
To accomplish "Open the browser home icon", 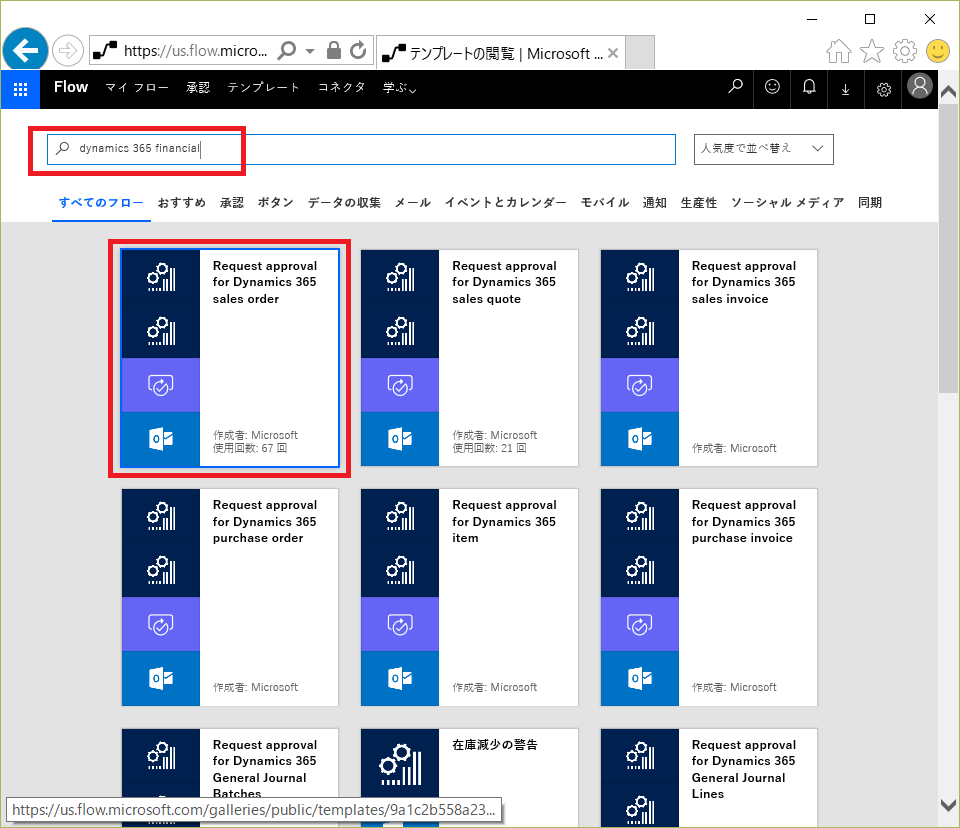I will 838,51.
